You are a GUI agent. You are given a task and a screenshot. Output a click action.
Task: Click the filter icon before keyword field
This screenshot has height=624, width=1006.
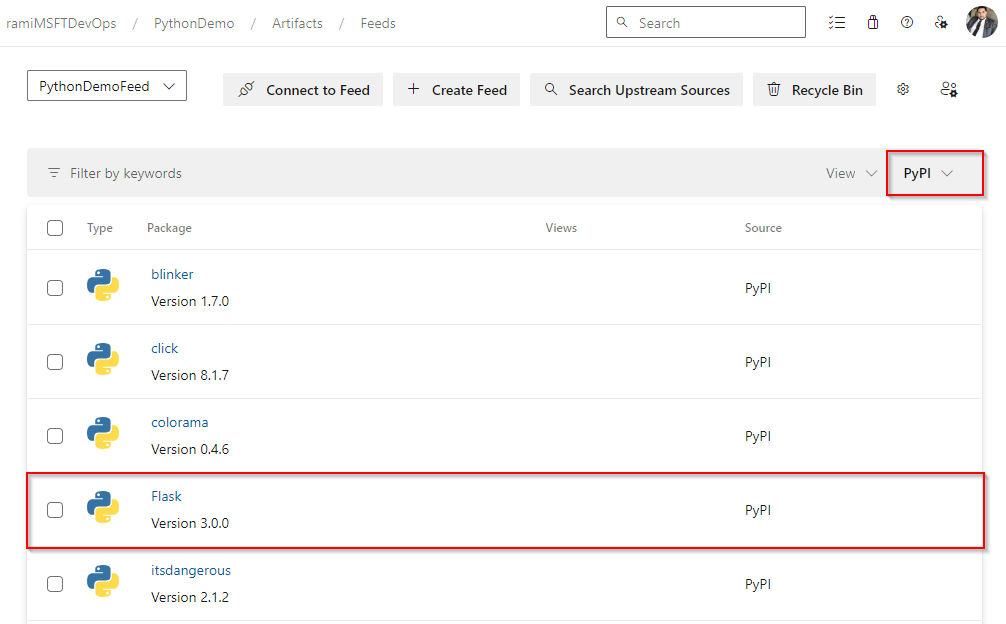(54, 172)
